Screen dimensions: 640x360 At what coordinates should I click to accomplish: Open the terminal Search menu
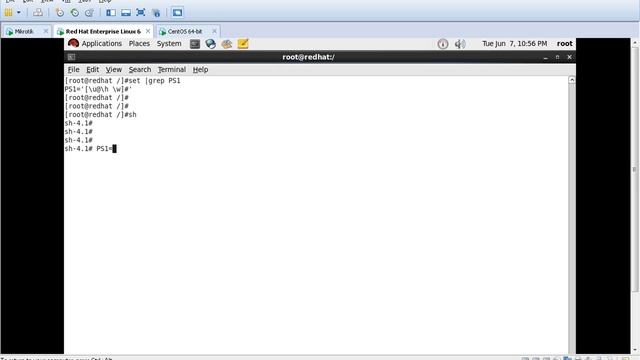(140, 69)
